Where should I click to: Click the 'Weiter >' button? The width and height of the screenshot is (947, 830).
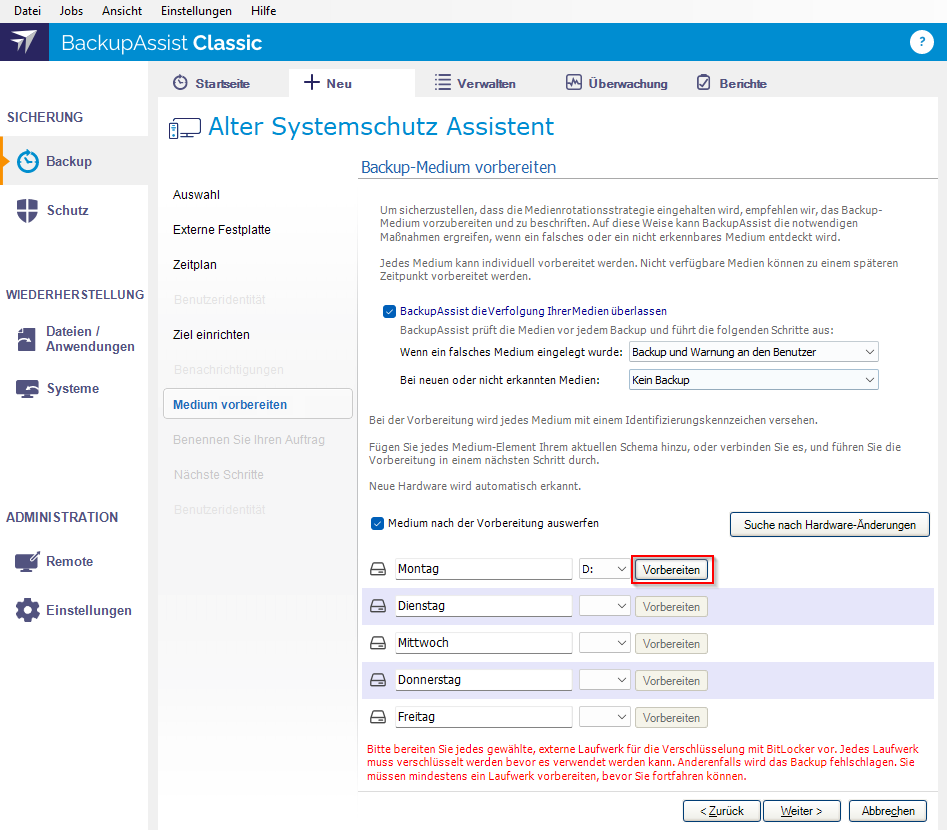pos(801,811)
